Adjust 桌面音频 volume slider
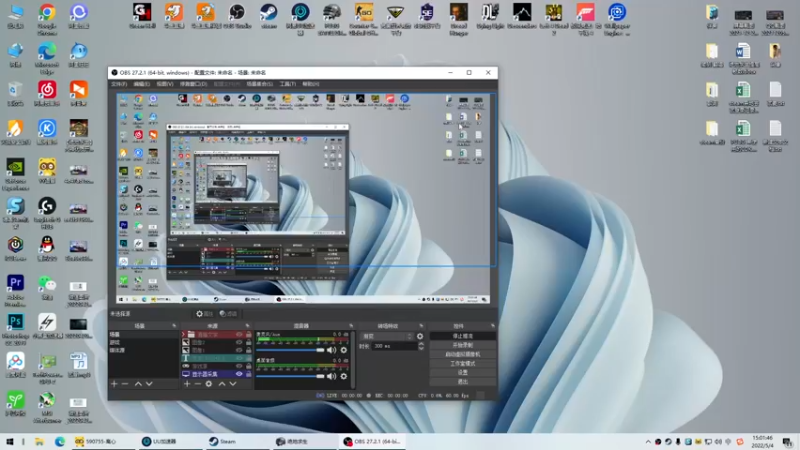Viewport: 800px width, 450px height. click(x=290, y=376)
